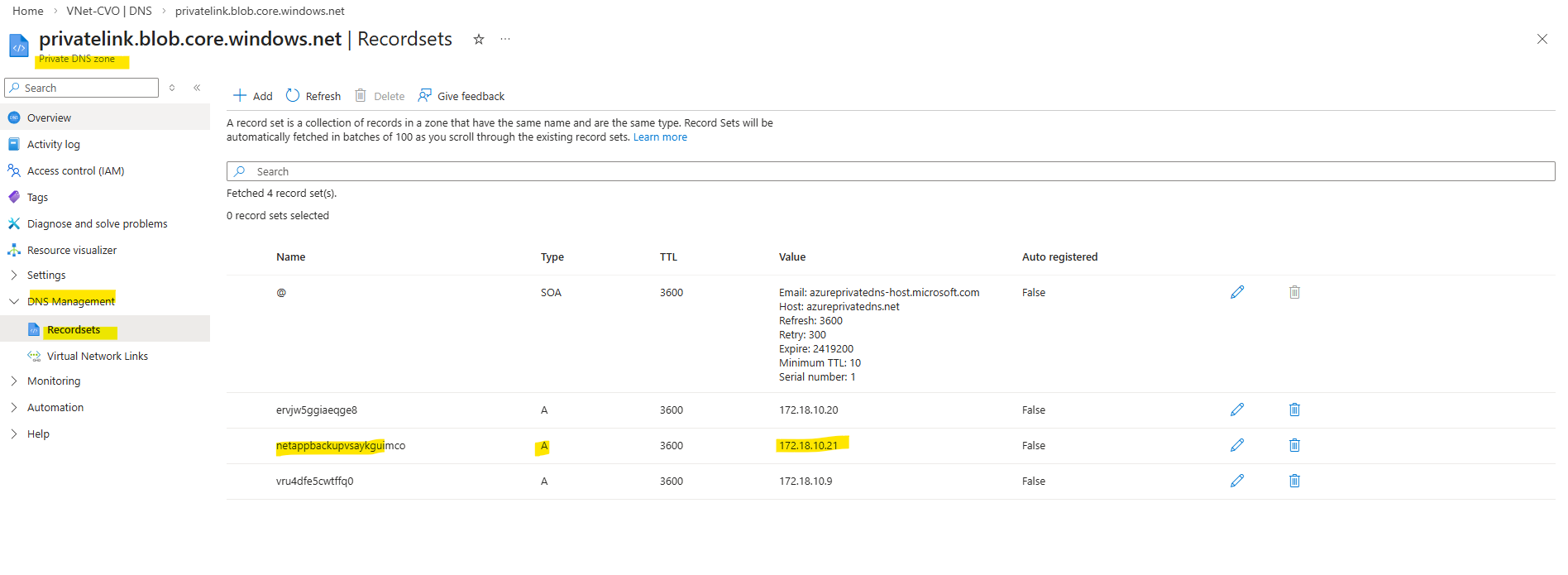Expand the Monitoring section
This screenshot has height=575, width=1568.
tap(54, 381)
